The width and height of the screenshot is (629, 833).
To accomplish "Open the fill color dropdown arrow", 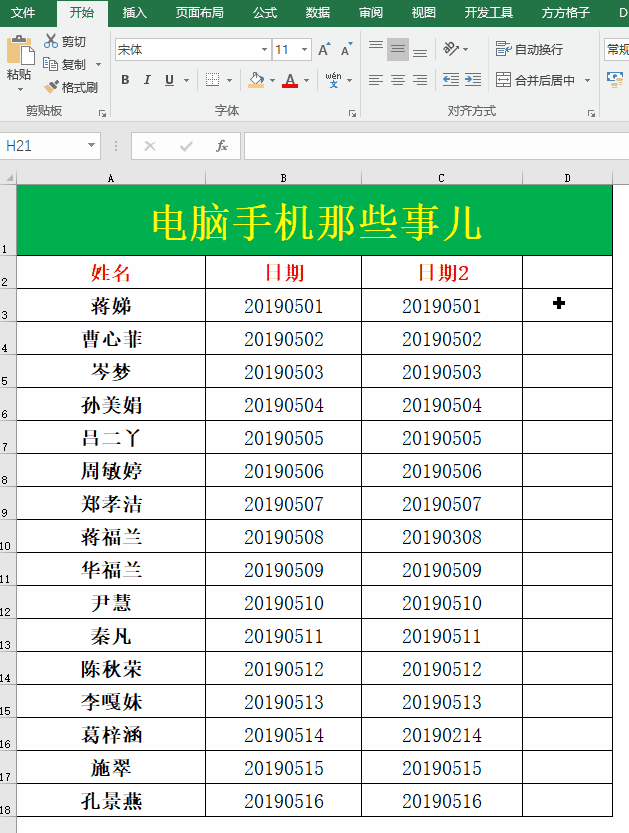I will [273, 80].
